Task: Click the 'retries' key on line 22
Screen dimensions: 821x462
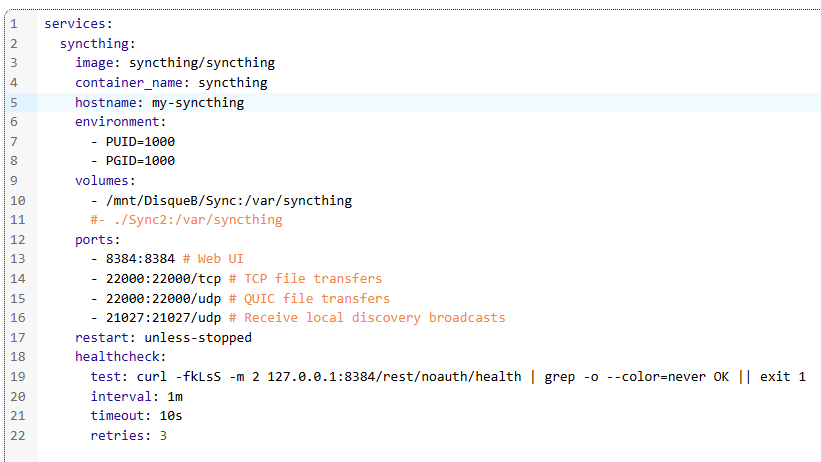Action: 117,436
